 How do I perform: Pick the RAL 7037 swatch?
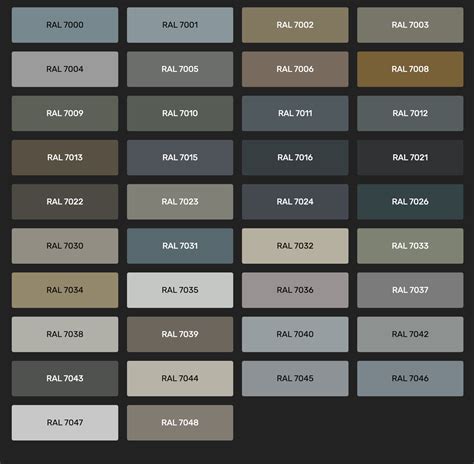tap(410, 290)
